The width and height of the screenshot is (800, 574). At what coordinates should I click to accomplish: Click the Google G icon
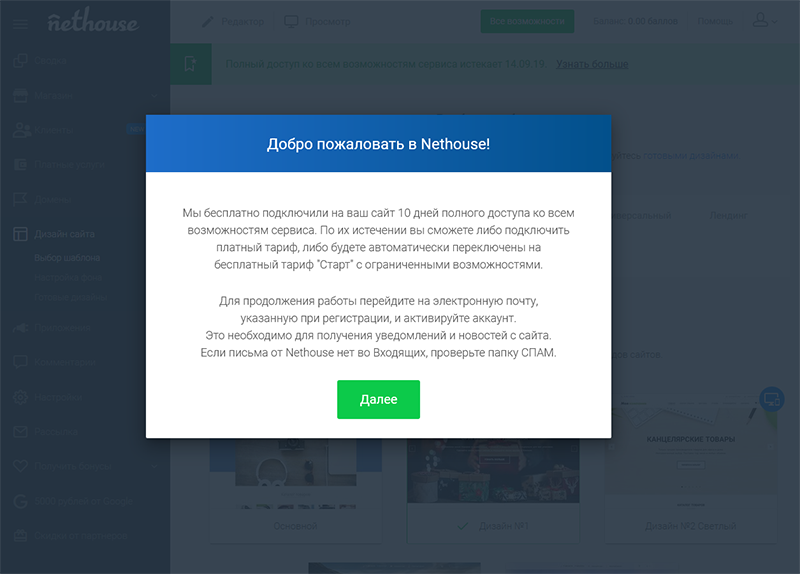[x=20, y=501]
